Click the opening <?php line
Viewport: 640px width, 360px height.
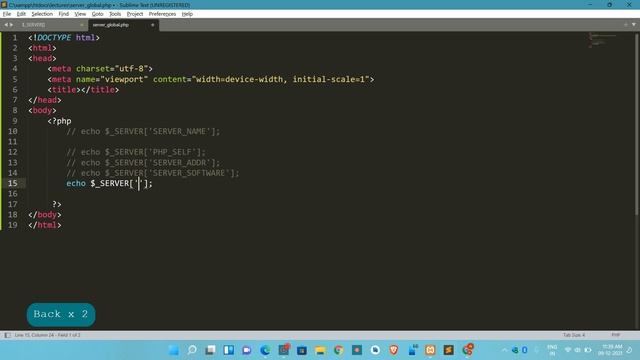click(60, 121)
